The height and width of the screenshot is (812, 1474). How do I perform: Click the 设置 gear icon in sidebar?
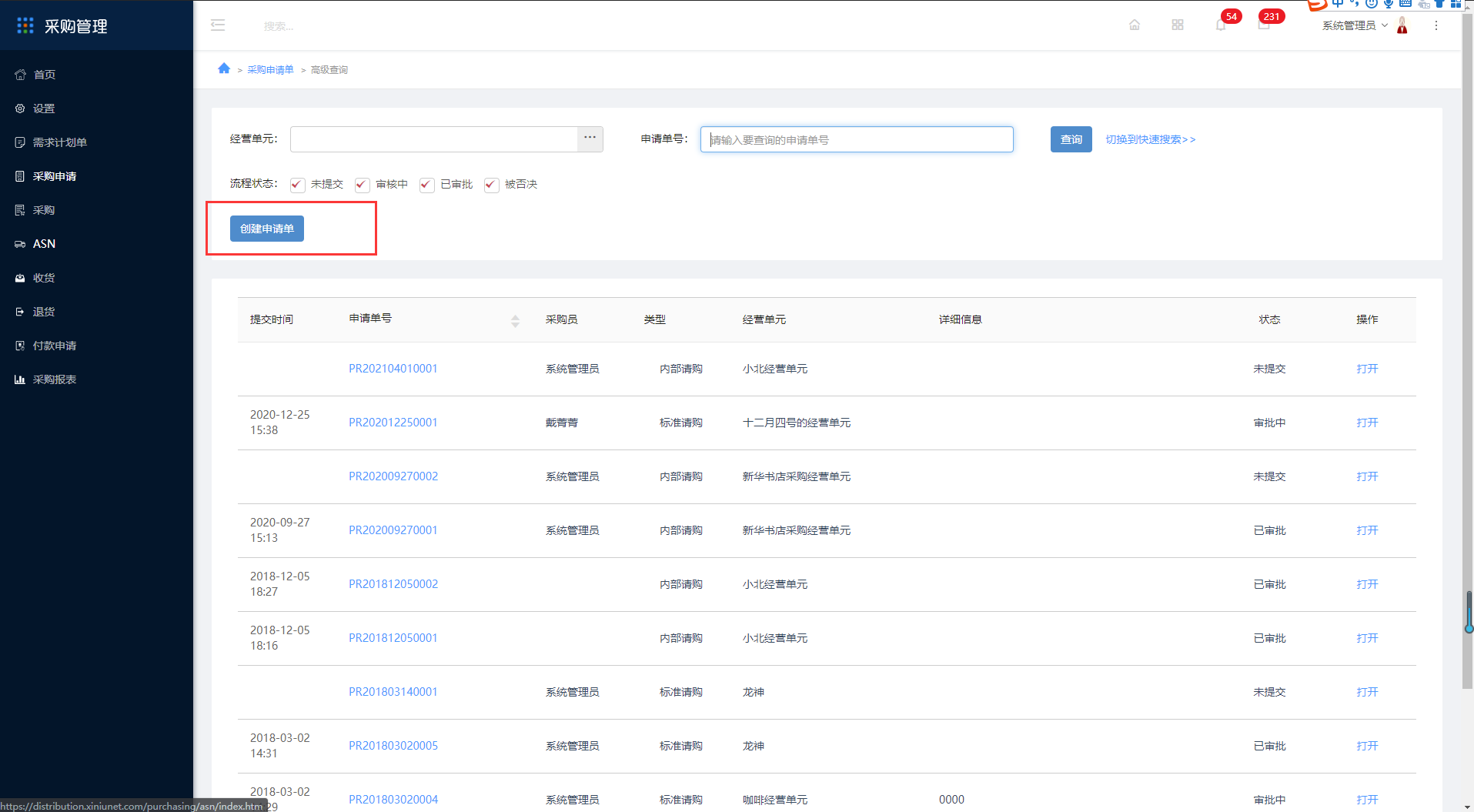[x=20, y=109]
